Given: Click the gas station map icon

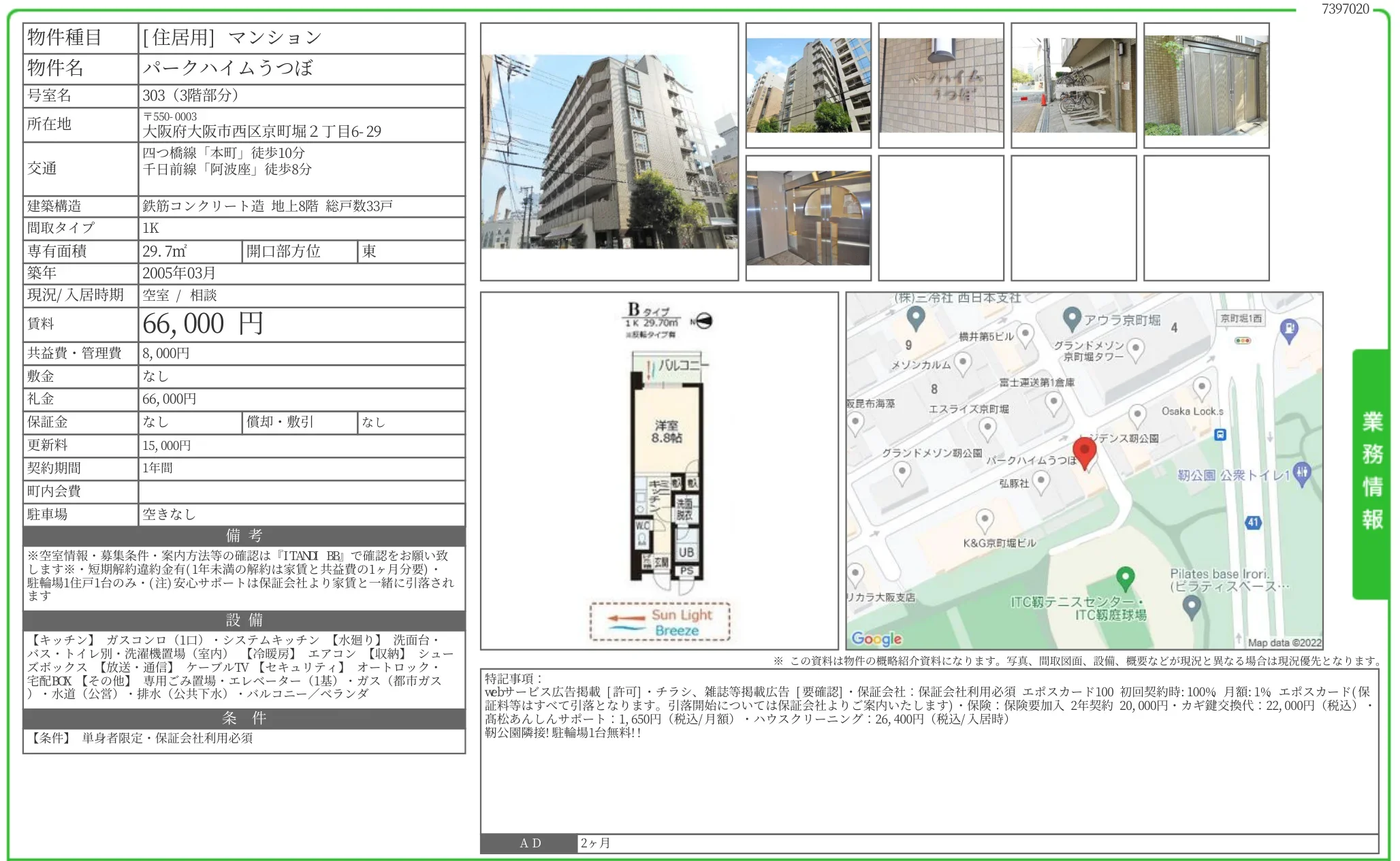Looking at the screenshot, I should [x=1289, y=330].
